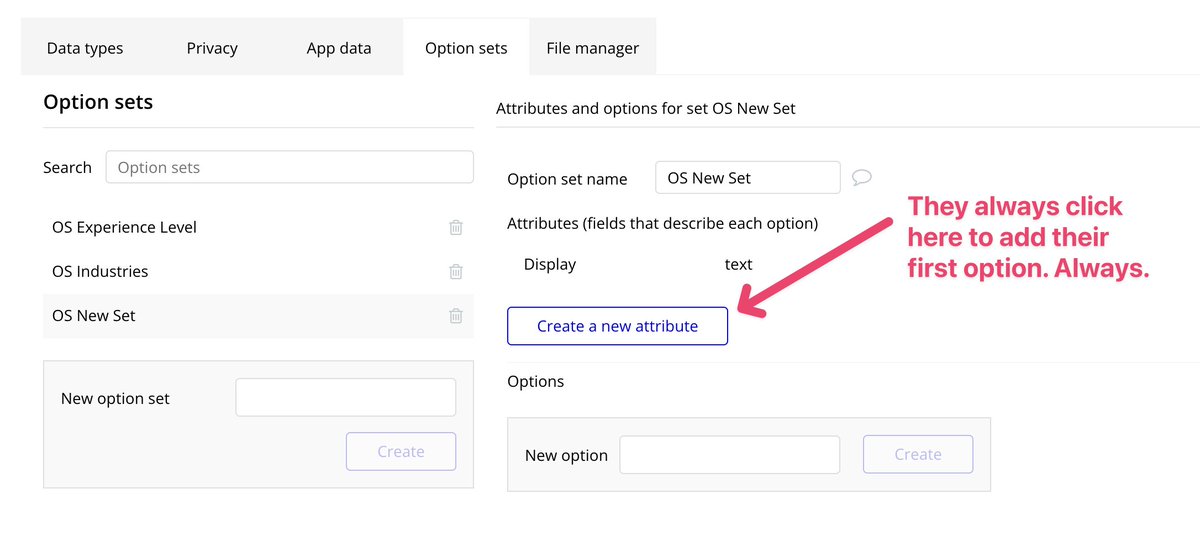Click the Options section heading
Image resolution: width=1200 pixels, height=557 pixels.
pyautogui.click(x=535, y=381)
